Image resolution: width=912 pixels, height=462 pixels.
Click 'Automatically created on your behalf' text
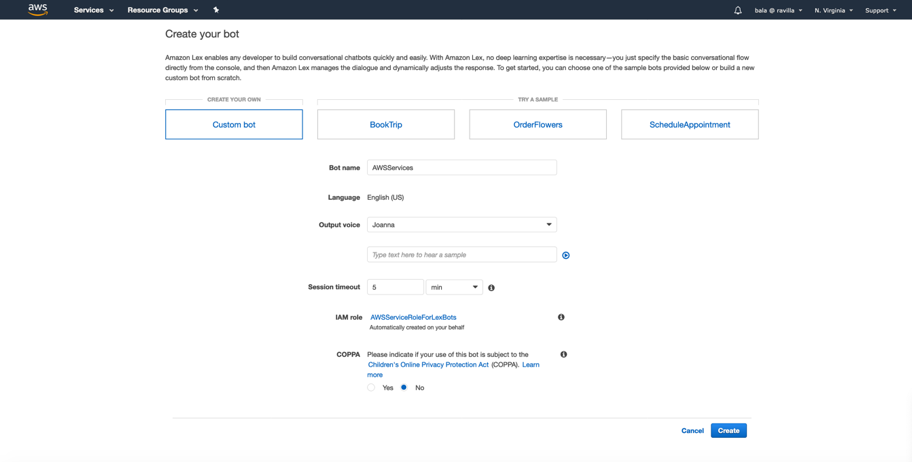417,328
